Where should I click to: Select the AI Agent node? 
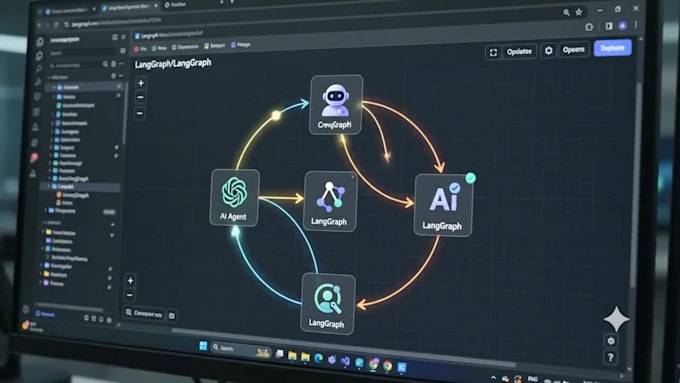pyautogui.click(x=235, y=197)
